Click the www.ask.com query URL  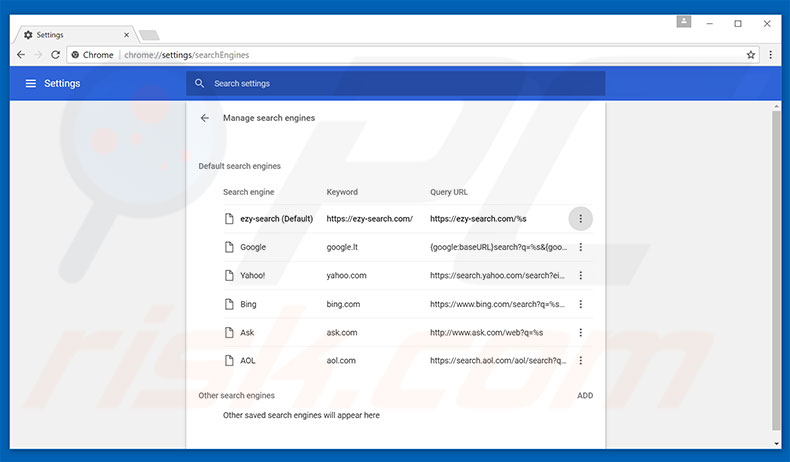point(486,333)
